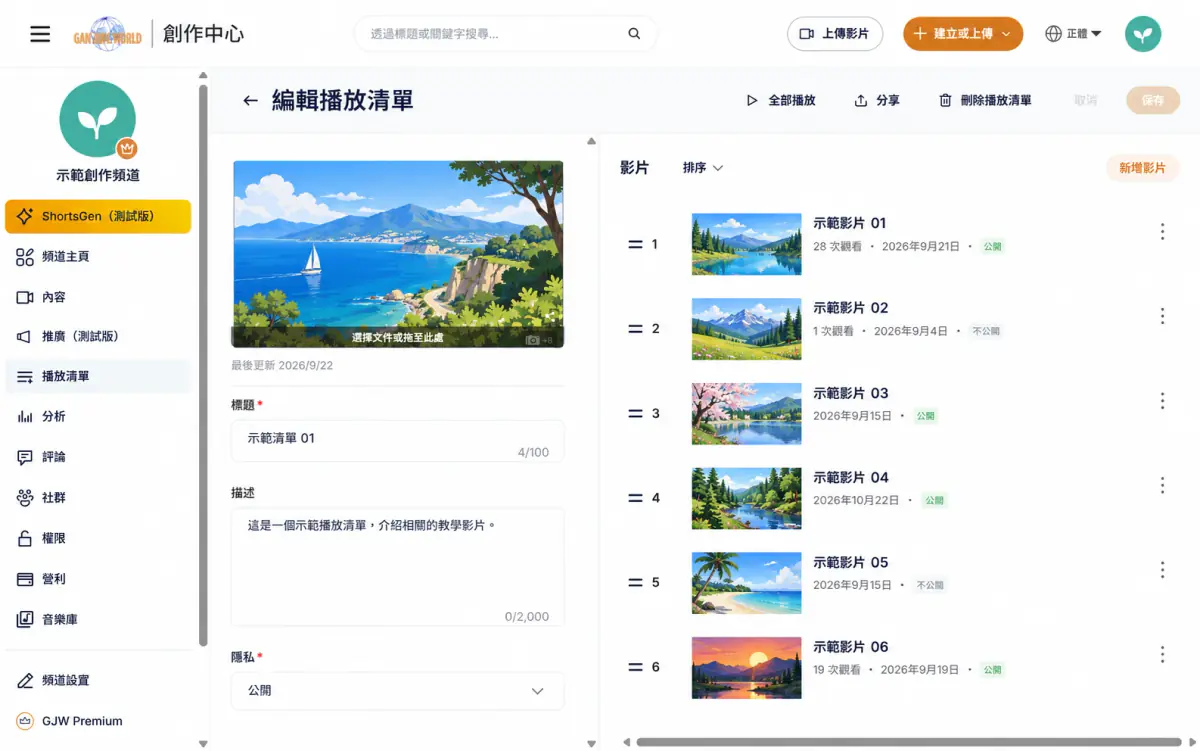The height and width of the screenshot is (751, 1200).
Task: Click the 分享 button
Action: (x=876, y=100)
